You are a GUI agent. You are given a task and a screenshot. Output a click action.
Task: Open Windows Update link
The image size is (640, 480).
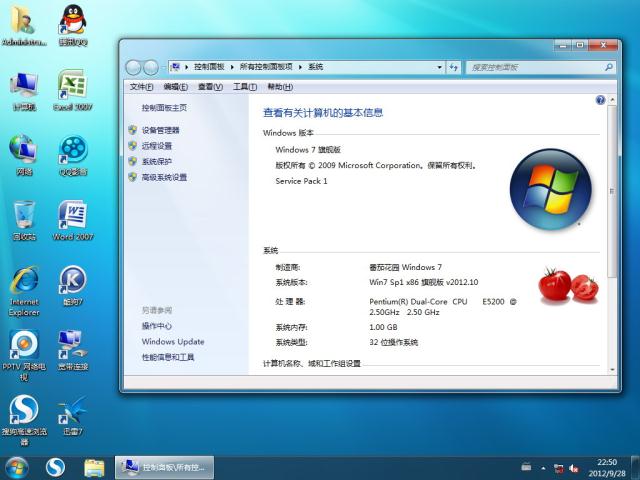(x=173, y=342)
